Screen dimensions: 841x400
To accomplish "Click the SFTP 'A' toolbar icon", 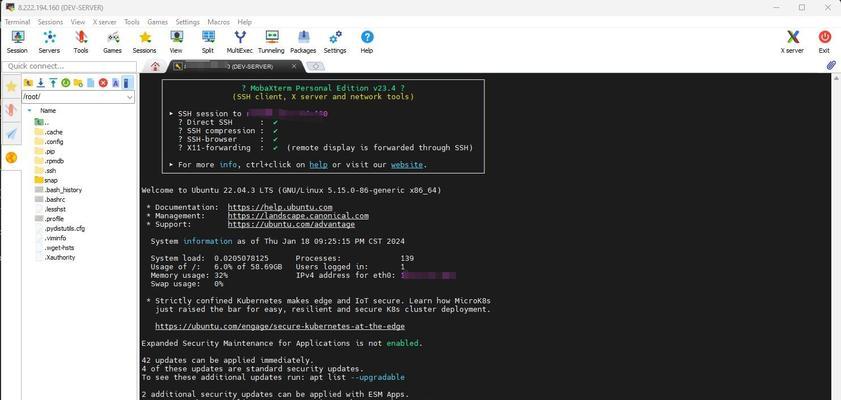I will 115,83.
